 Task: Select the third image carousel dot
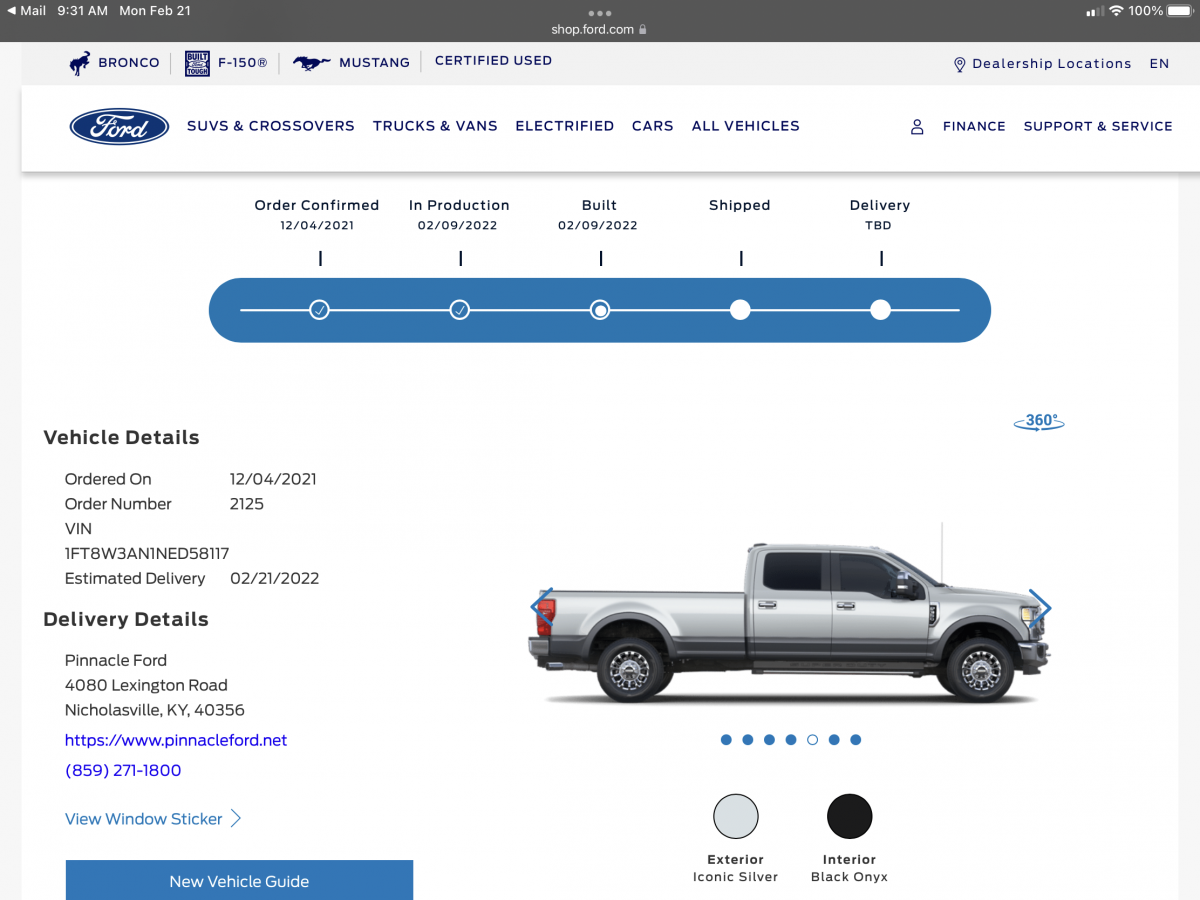tap(769, 740)
